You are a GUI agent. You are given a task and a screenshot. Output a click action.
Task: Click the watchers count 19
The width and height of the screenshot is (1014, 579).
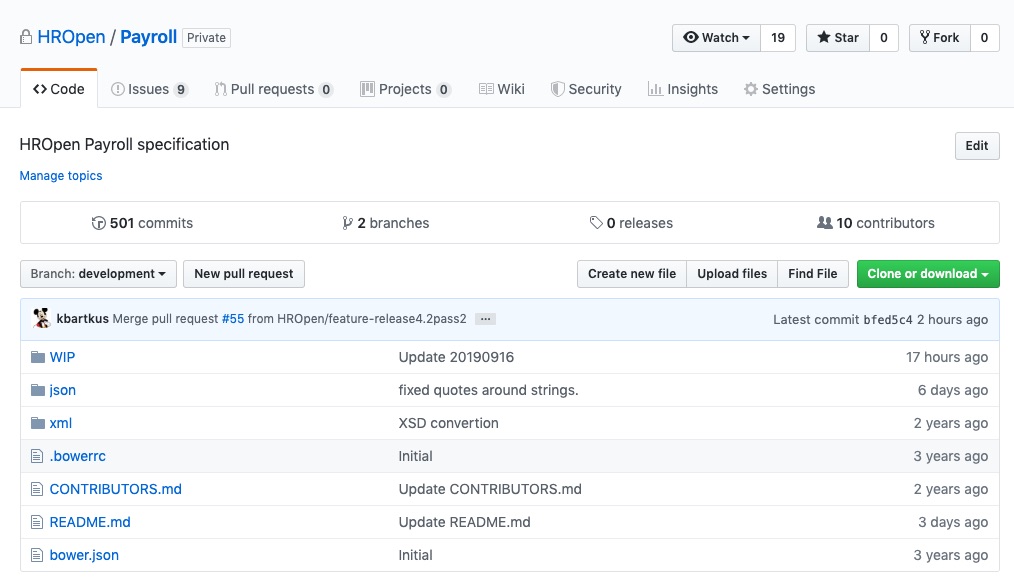click(778, 38)
